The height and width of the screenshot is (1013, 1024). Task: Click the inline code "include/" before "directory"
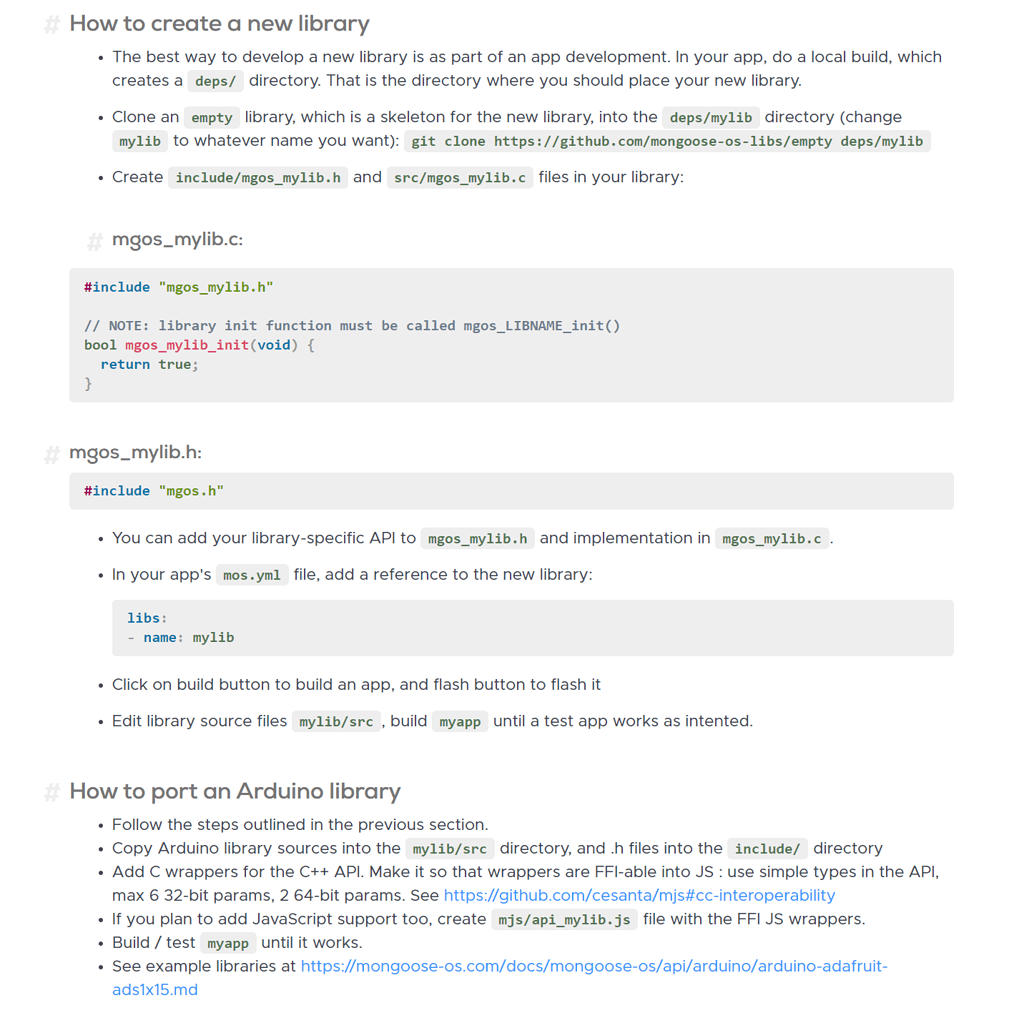pos(767,849)
